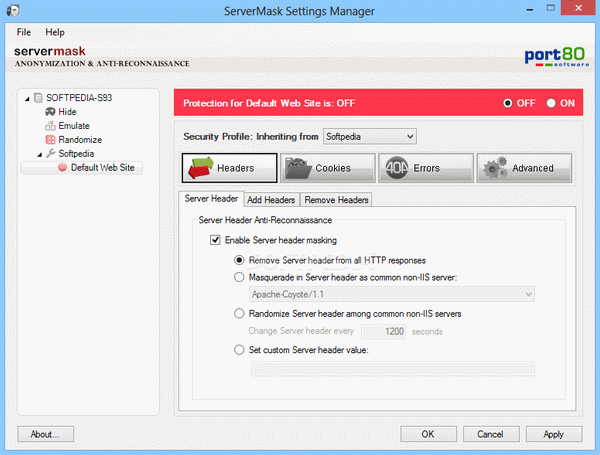The height and width of the screenshot is (455, 600).
Task: Select Randomize Server header among non-IIS servers
Action: pos(239,314)
